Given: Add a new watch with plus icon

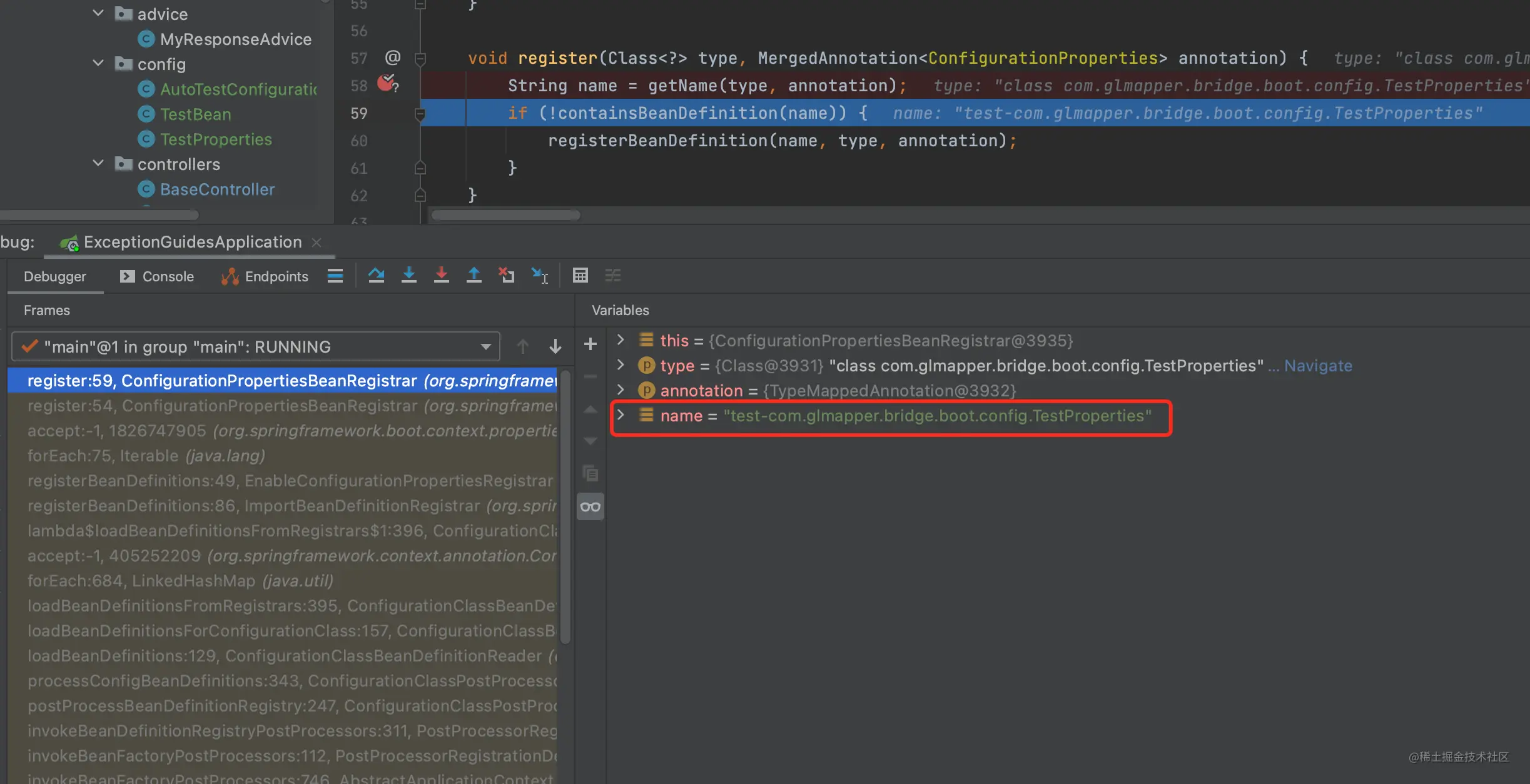Looking at the screenshot, I should pos(590,344).
